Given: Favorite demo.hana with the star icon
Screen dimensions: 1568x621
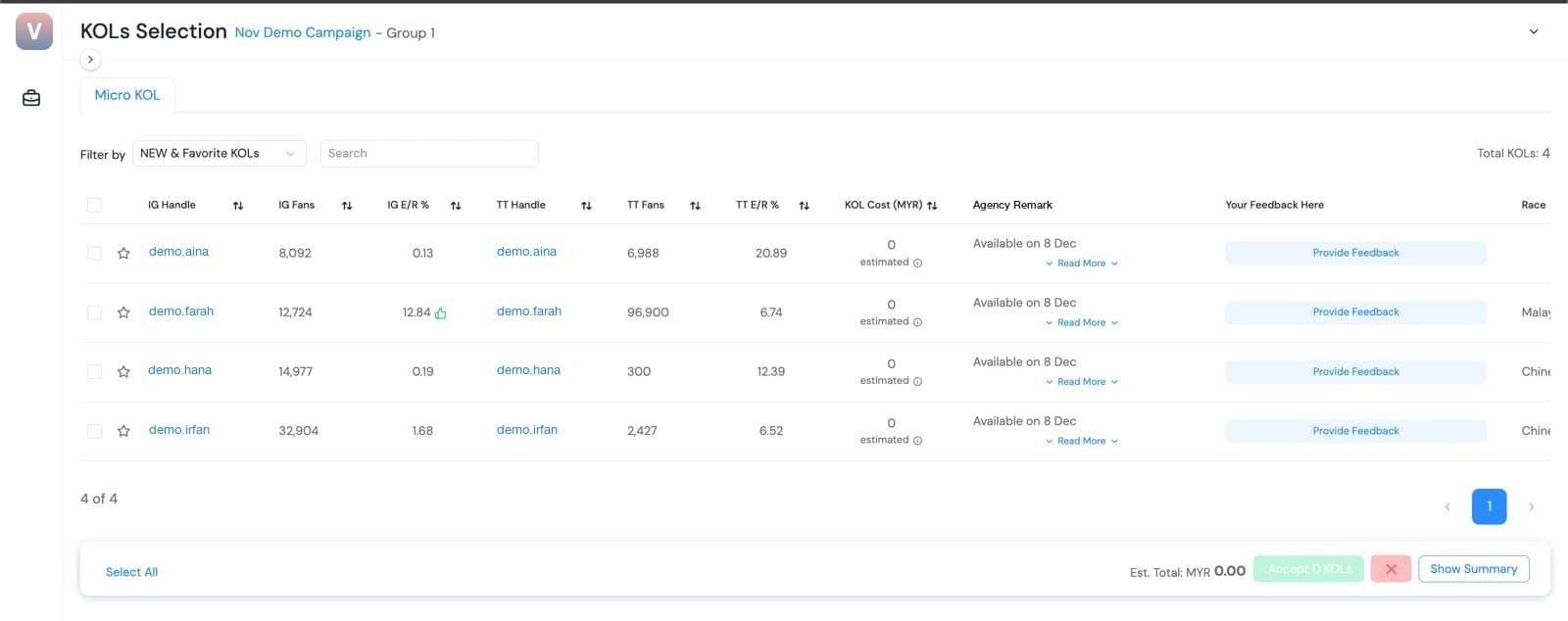Looking at the screenshot, I should click(x=123, y=371).
